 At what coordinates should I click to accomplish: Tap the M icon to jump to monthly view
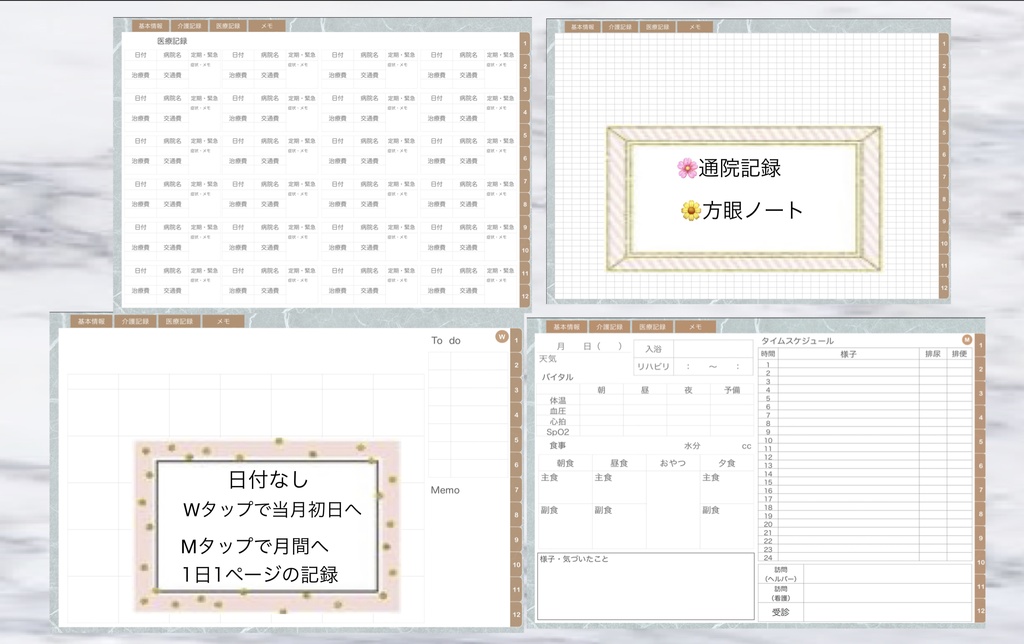pyautogui.click(x=967, y=339)
